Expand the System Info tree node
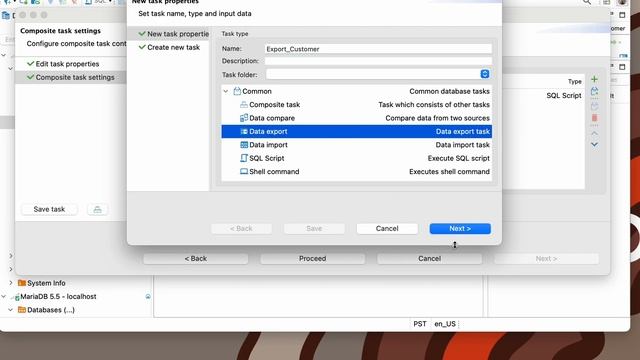The width and height of the screenshot is (640, 360). point(11,283)
